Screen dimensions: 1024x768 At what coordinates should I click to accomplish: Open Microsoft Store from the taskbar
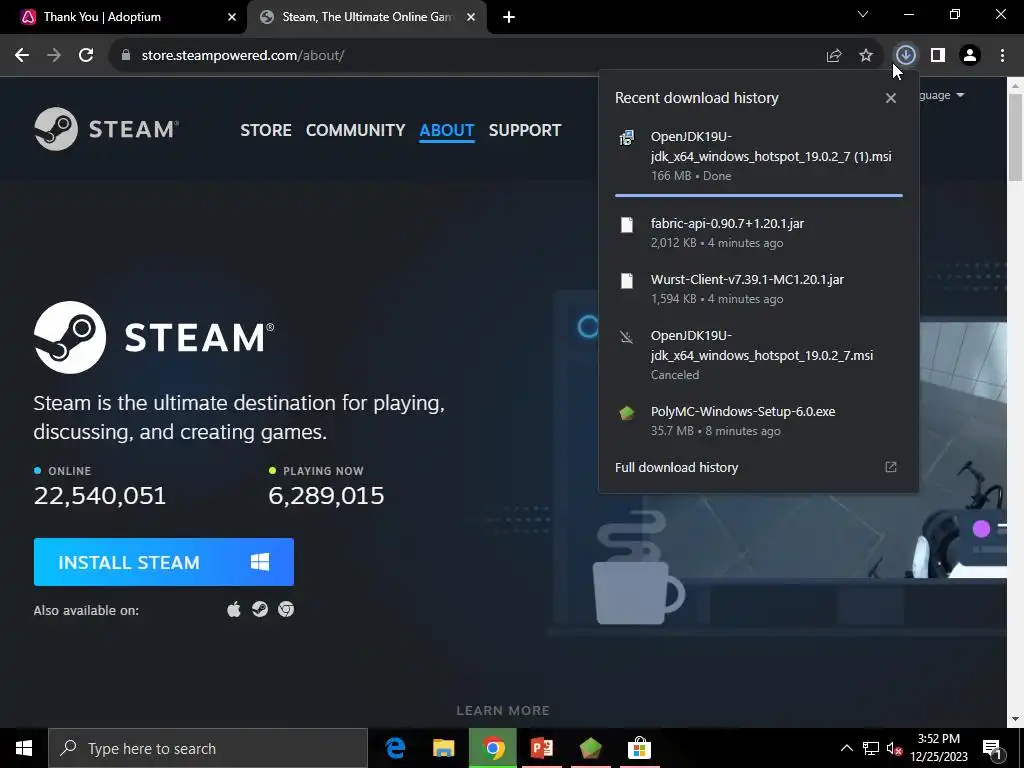point(639,748)
